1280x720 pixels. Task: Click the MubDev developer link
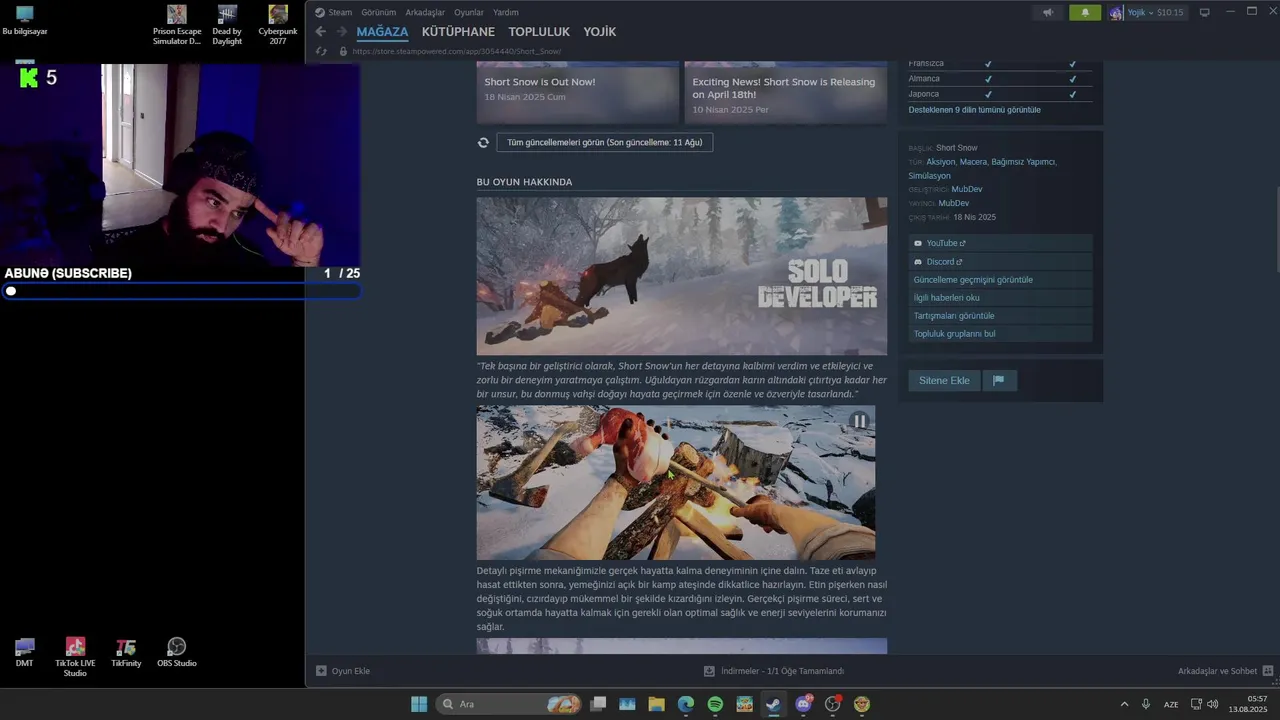pos(967,189)
